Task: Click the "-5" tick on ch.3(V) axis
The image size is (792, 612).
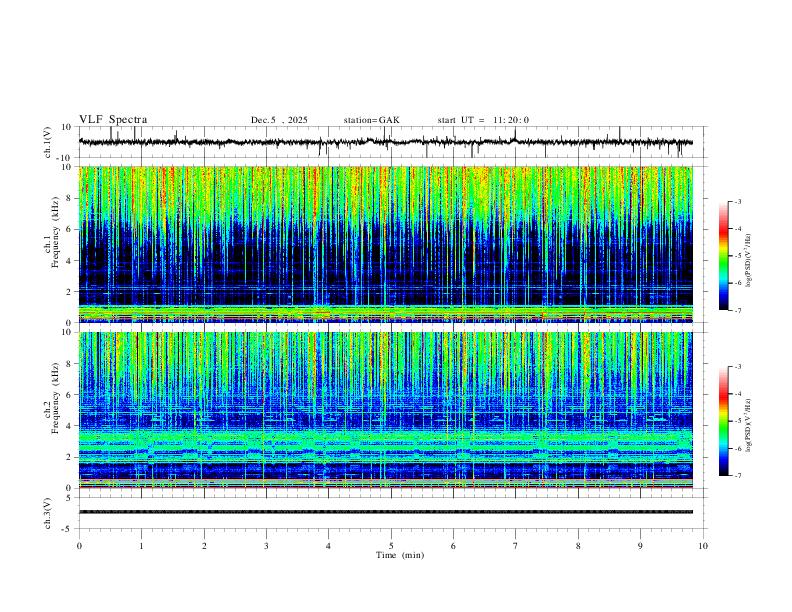Action: pyautogui.click(x=68, y=529)
